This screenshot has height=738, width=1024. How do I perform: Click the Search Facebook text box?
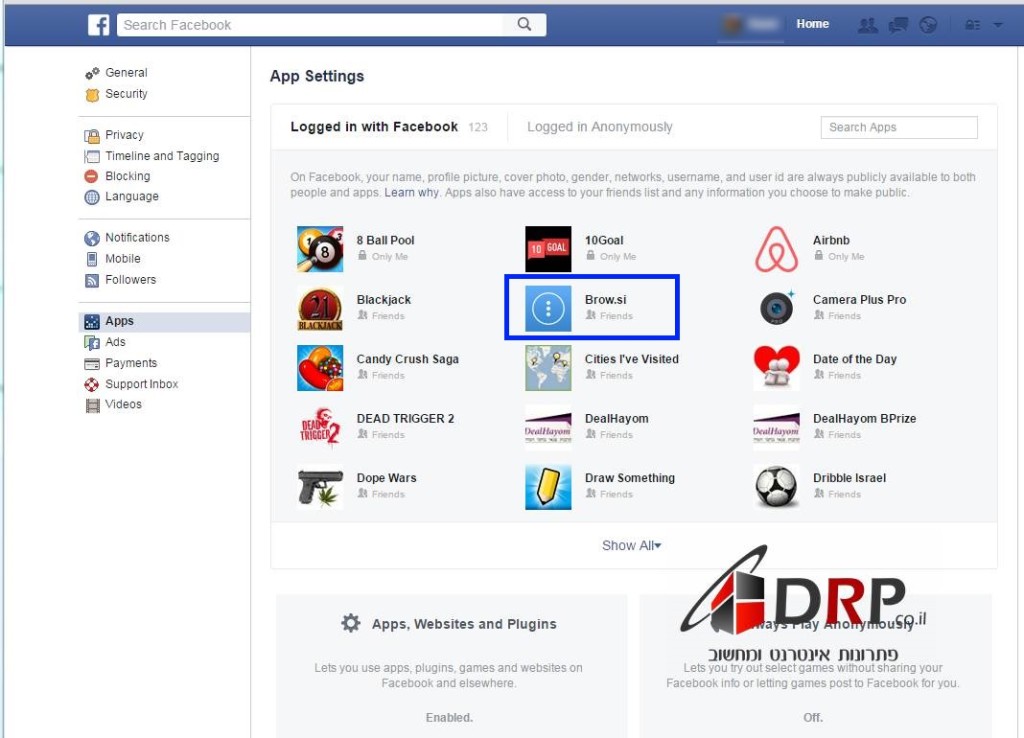[315, 25]
